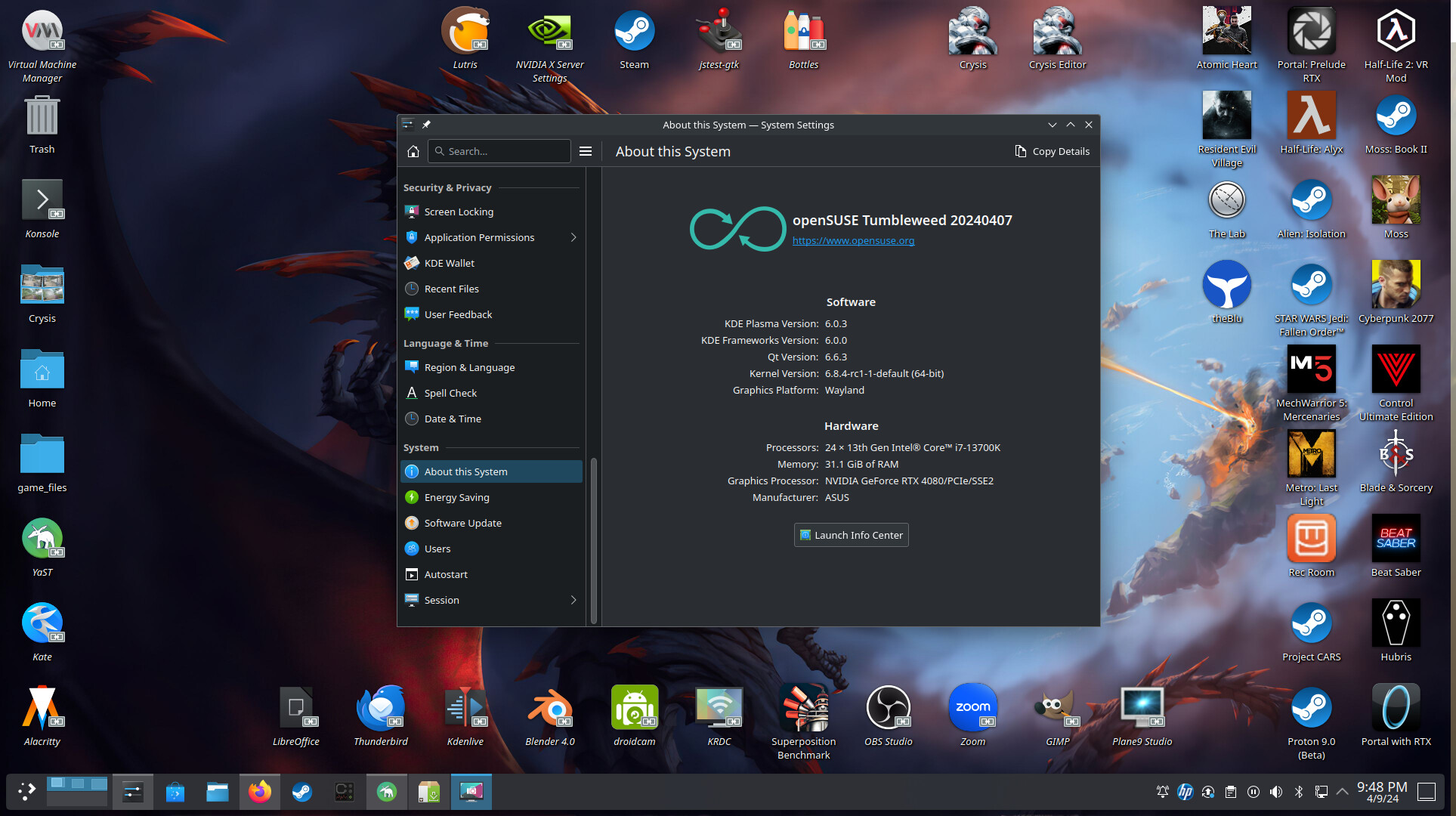Expand Application Permissions submenu arrow
Image resolution: width=1456 pixels, height=816 pixels.
pyautogui.click(x=573, y=237)
